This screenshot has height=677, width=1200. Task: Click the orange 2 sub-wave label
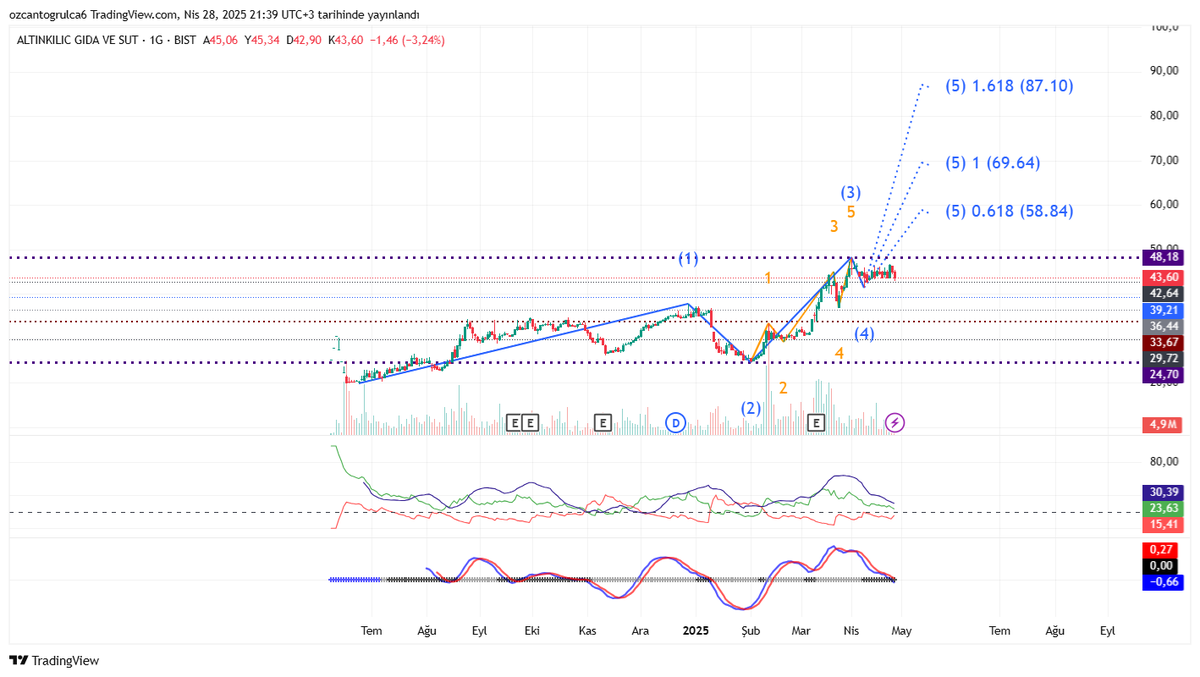(x=784, y=388)
